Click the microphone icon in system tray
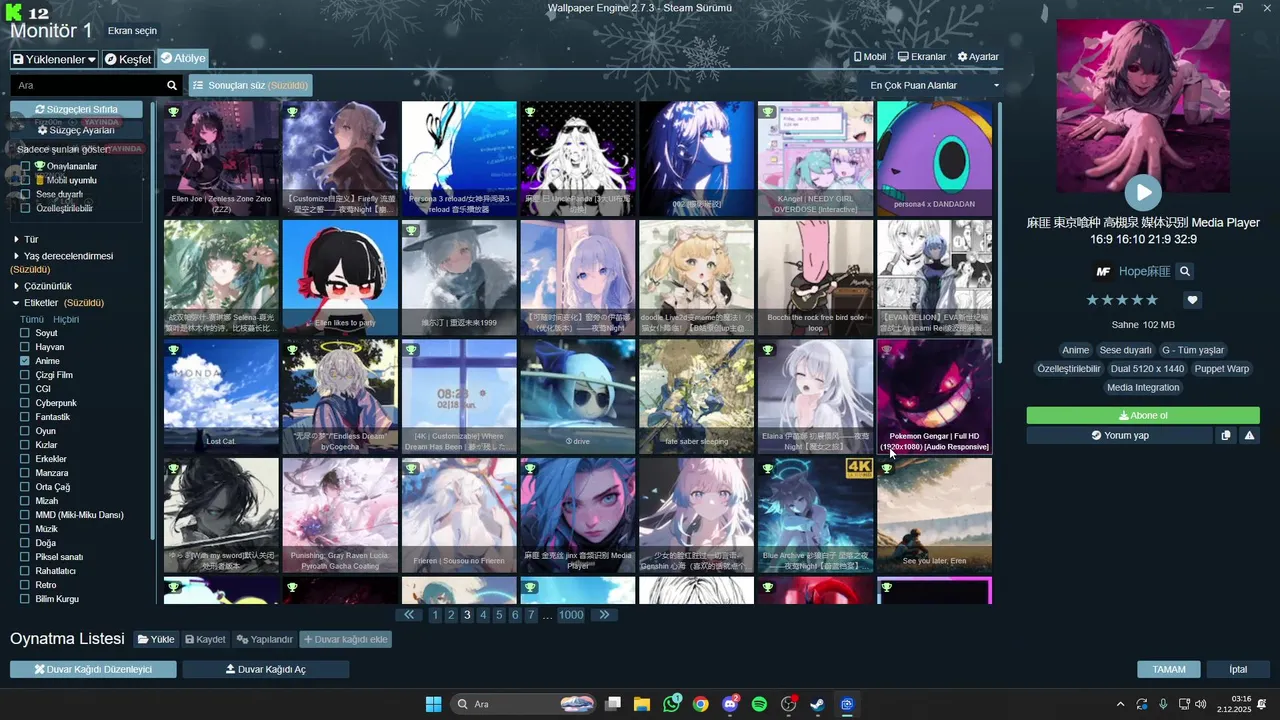Viewport: 1280px width, 720px height. [1163, 704]
